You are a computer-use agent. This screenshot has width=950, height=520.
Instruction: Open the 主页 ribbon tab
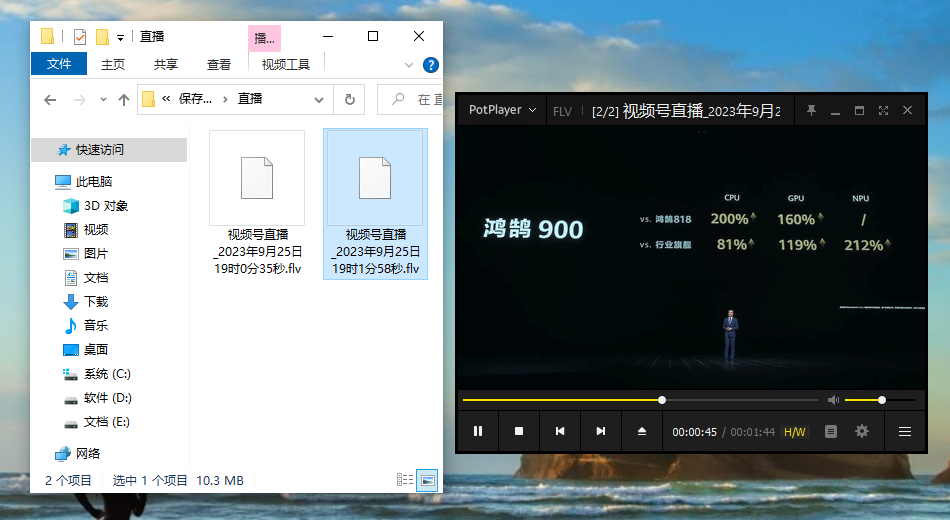click(x=113, y=64)
